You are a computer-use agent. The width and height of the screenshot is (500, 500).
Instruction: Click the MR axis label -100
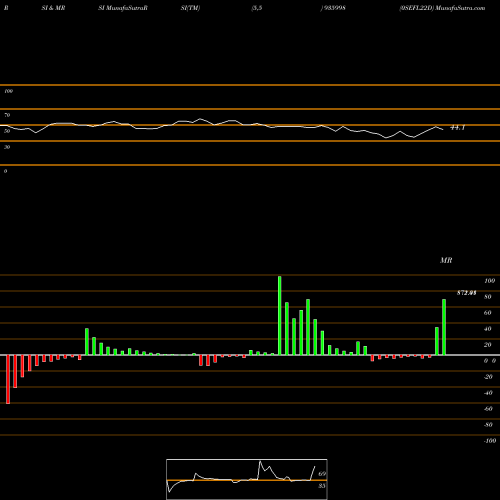click(490, 441)
